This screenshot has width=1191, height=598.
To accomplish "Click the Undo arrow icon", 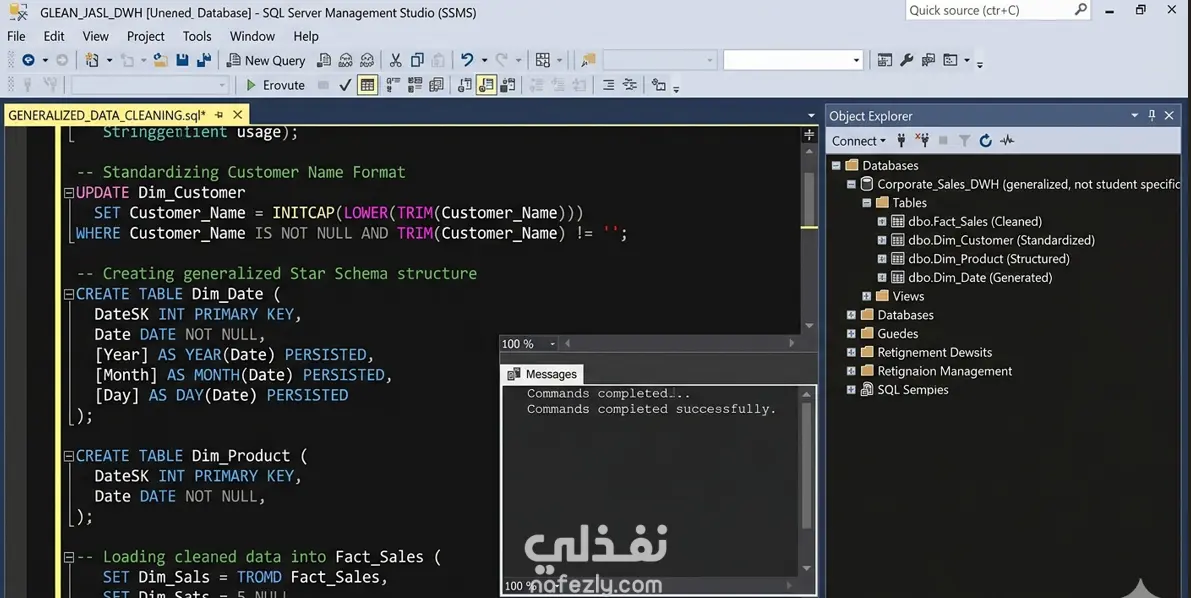I will (467, 60).
